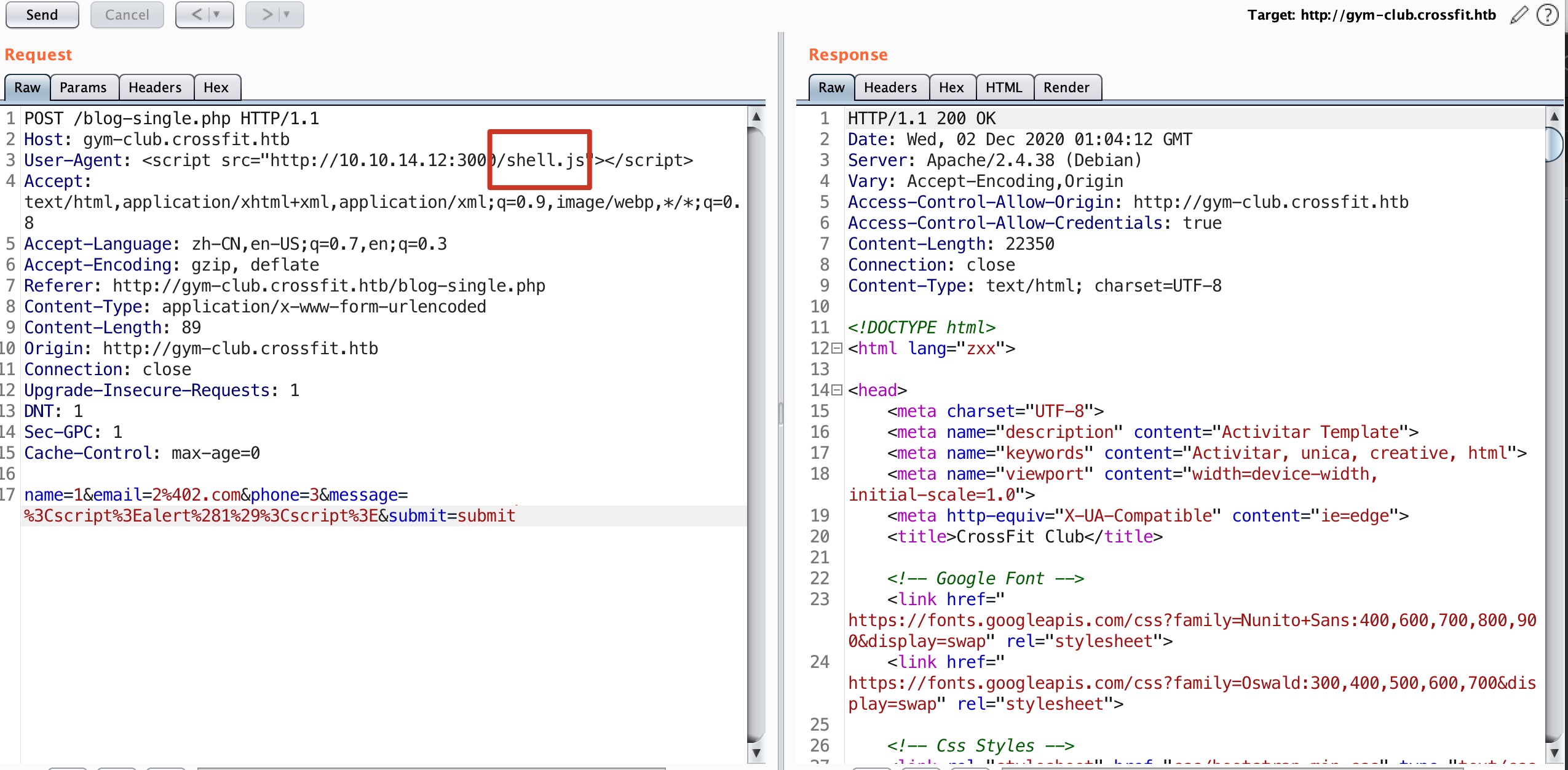The width and height of the screenshot is (1568, 770).
Task: Go forward with the next history arrow
Action: pyautogui.click(x=267, y=14)
